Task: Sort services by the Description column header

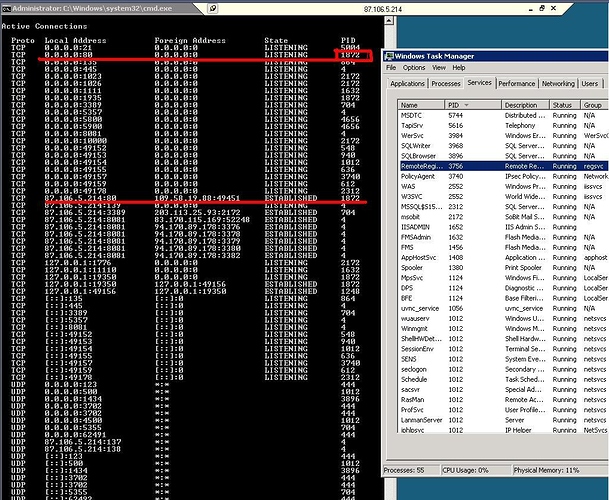Action: coord(525,105)
